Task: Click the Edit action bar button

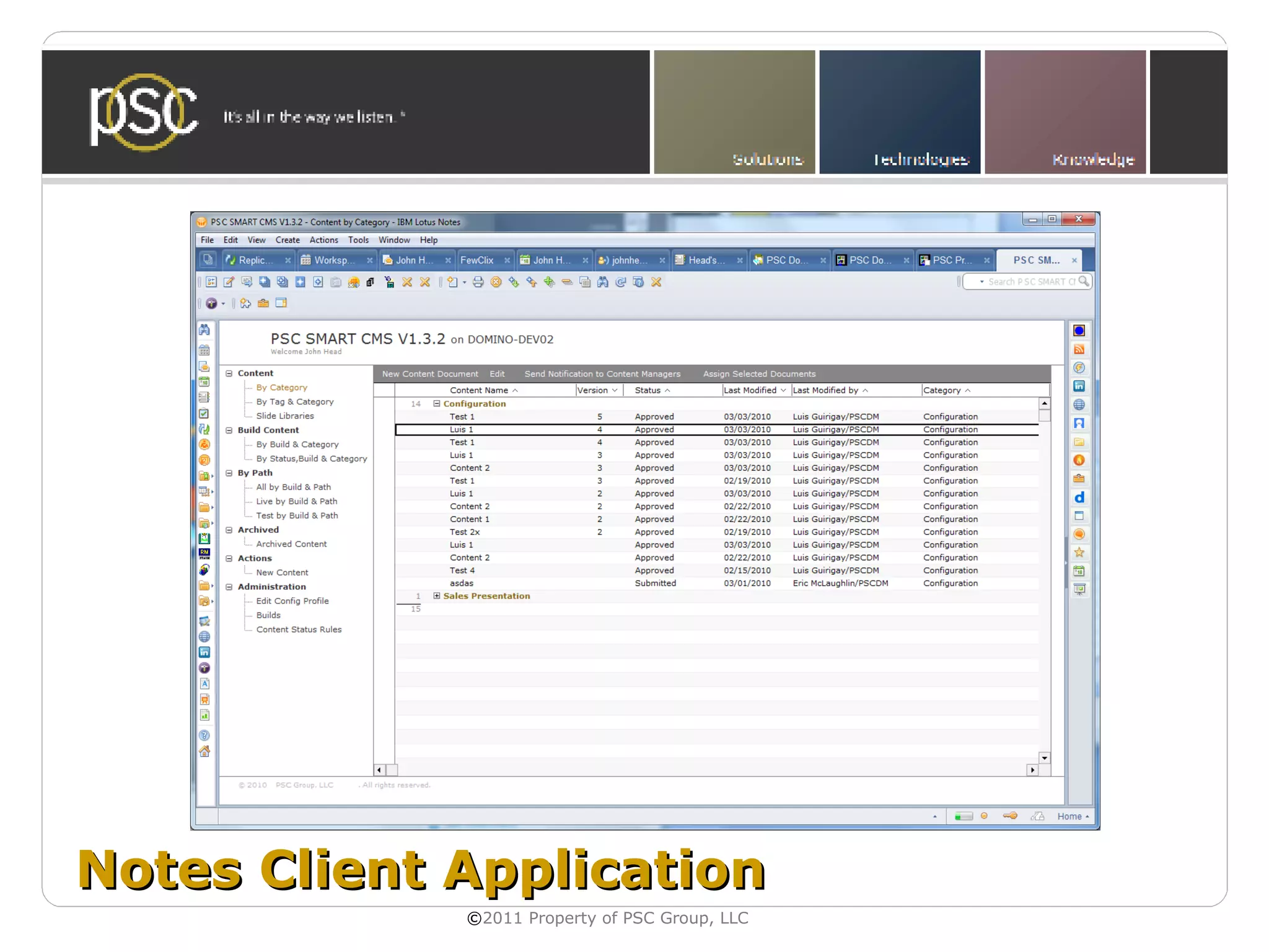Action: tap(497, 374)
